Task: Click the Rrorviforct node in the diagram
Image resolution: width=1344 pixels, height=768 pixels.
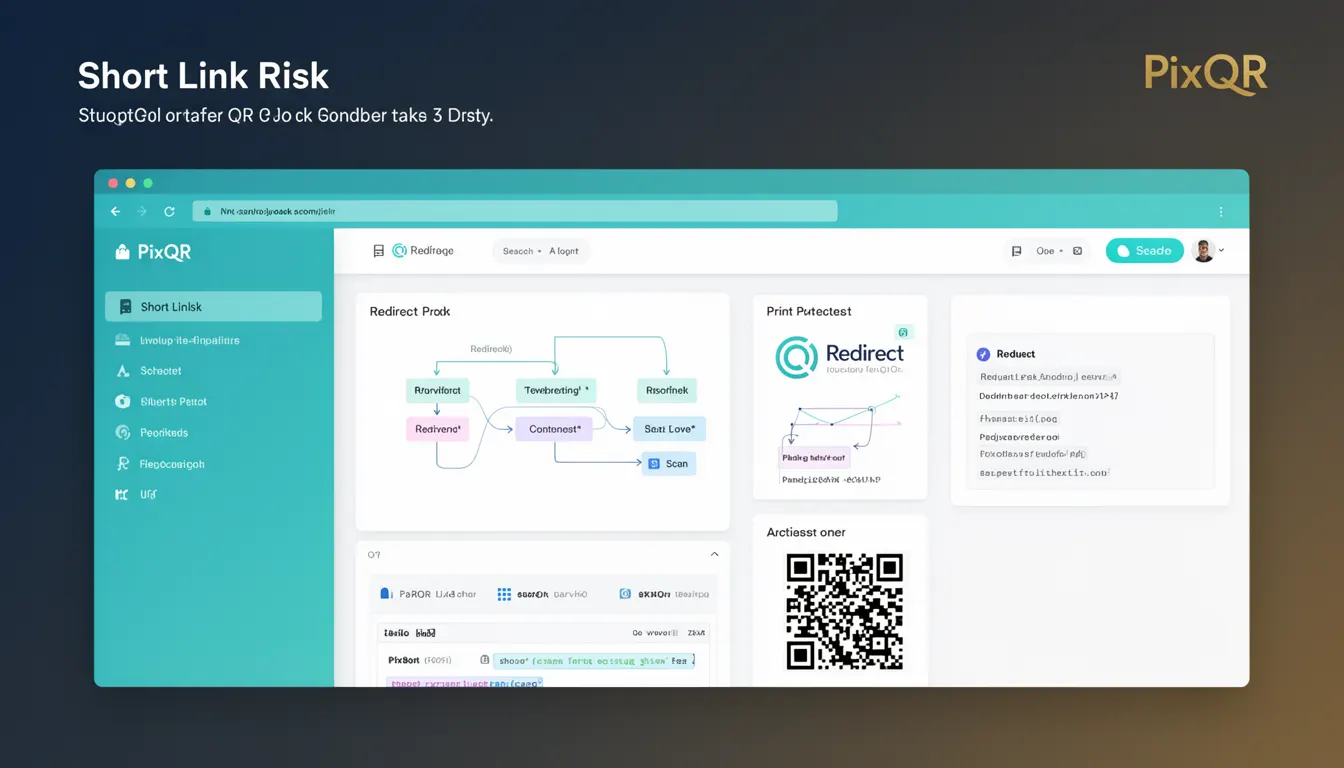Action: point(437,390)
